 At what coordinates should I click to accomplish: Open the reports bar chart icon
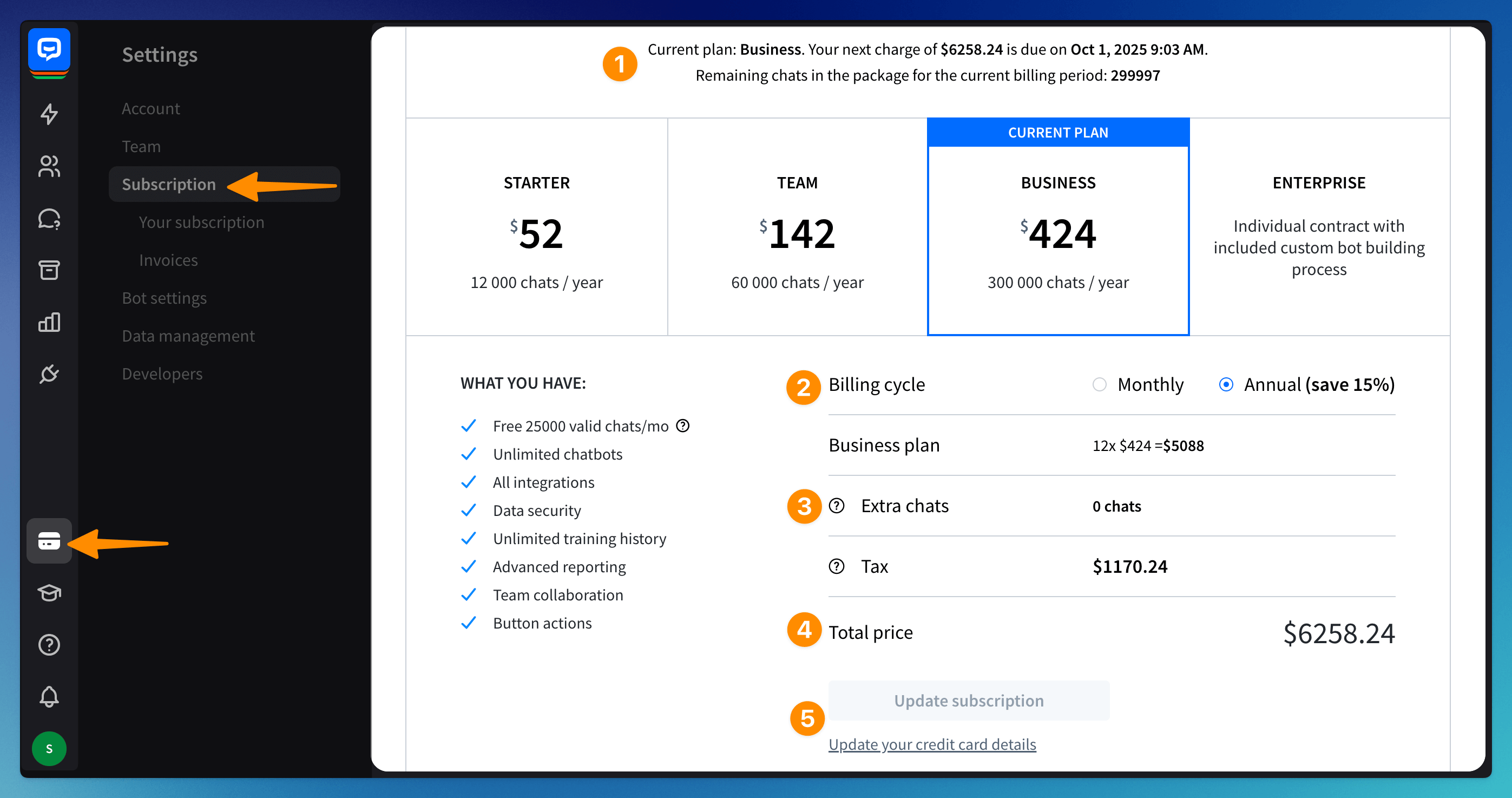coord(49,322)
